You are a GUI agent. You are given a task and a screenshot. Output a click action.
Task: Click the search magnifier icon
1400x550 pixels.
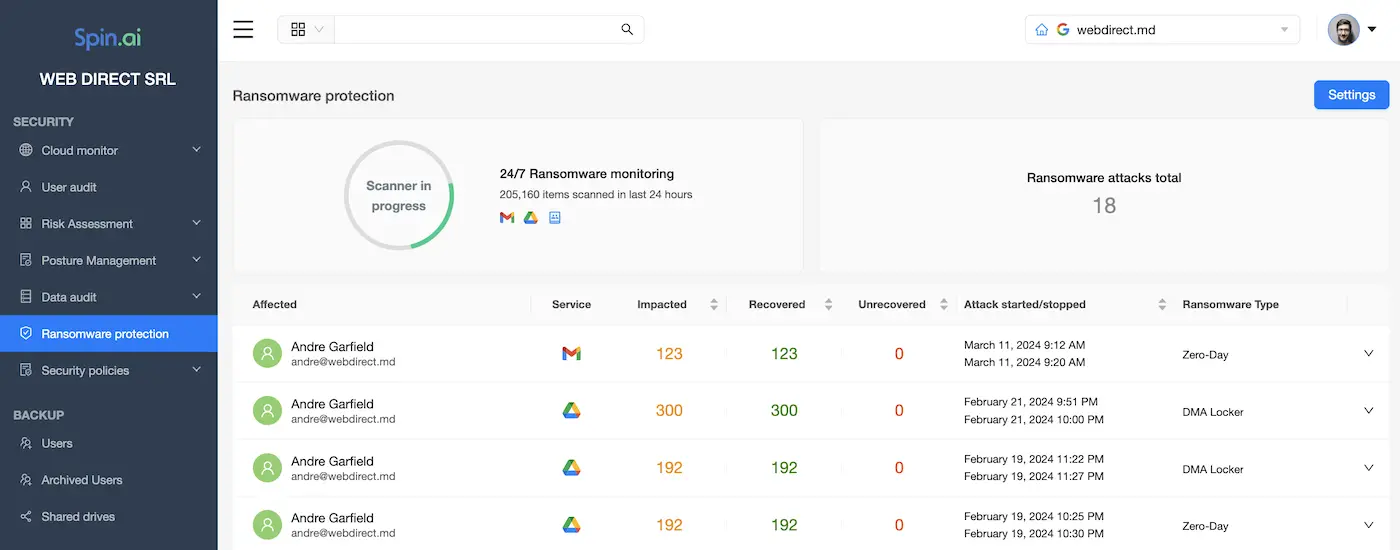(x=627, y=29)
